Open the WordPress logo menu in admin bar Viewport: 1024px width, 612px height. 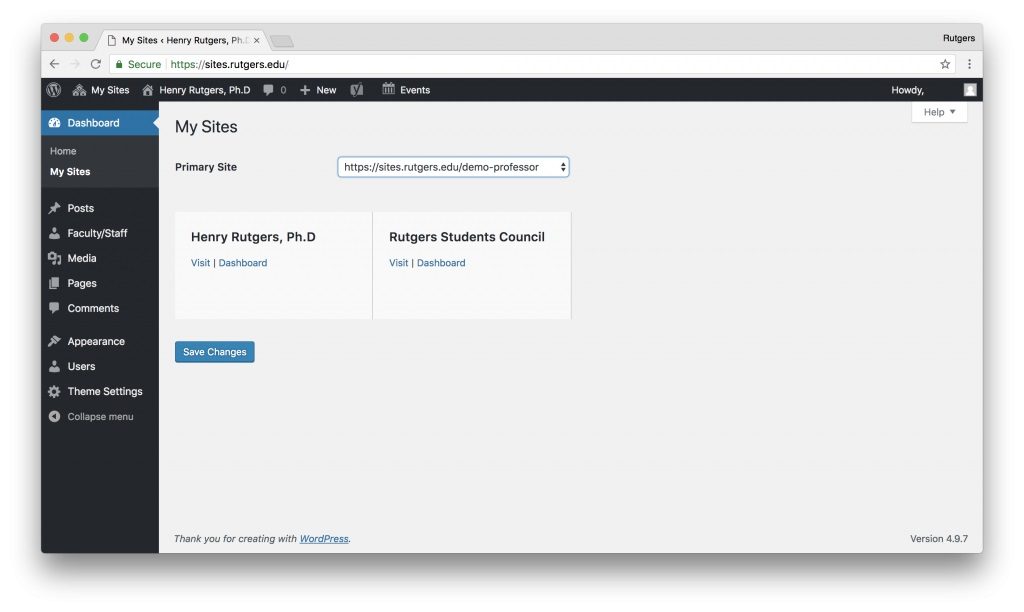point(53,90)
